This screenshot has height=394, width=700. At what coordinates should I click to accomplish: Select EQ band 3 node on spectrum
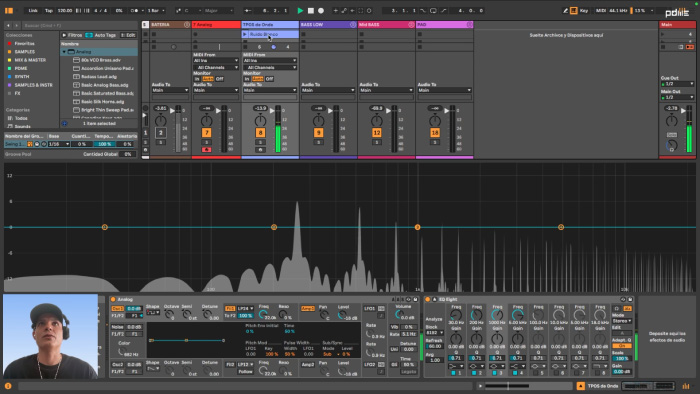coord(417,227)
